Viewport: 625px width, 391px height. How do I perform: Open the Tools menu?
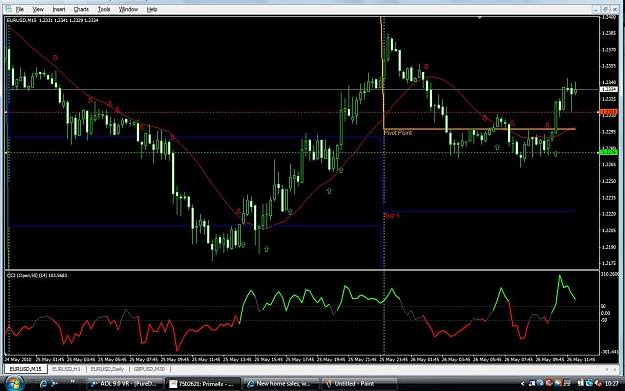tap(104, 9)
